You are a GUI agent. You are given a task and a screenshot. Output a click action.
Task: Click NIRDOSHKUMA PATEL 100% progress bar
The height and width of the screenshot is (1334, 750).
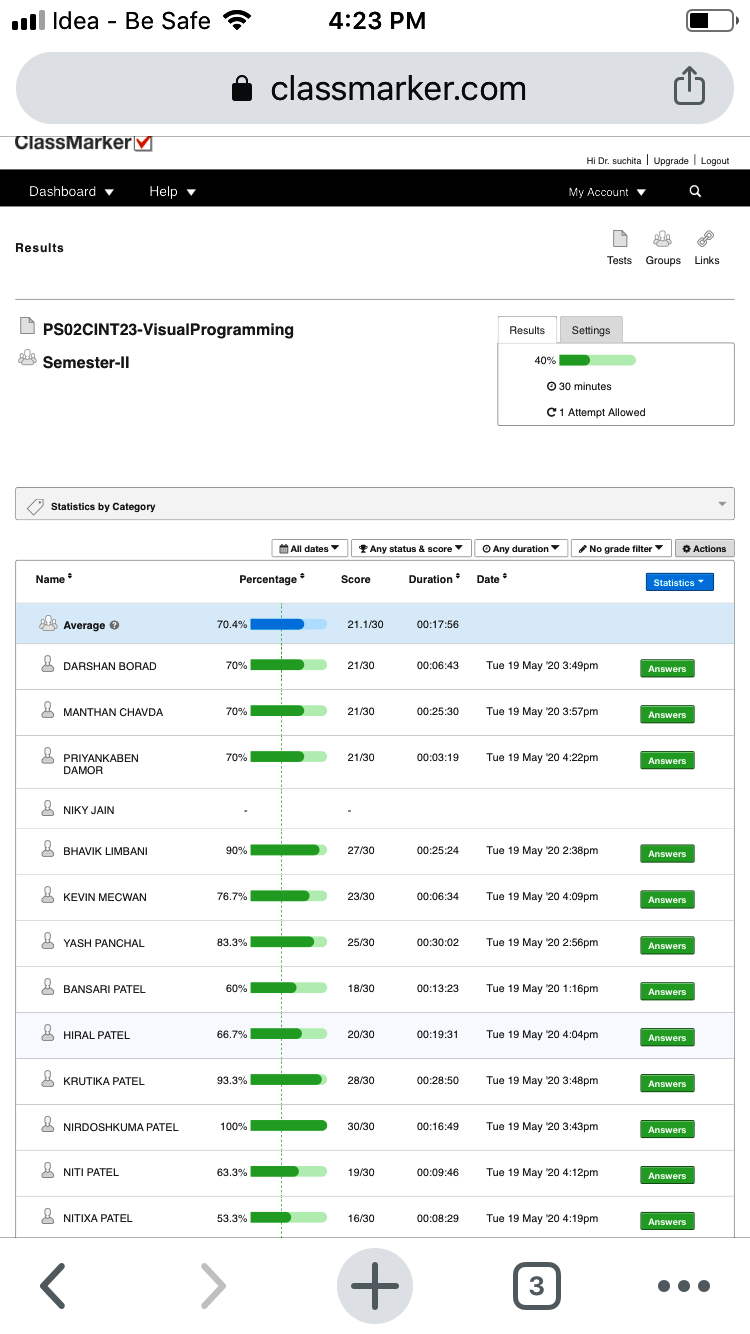click(288, 1126)
